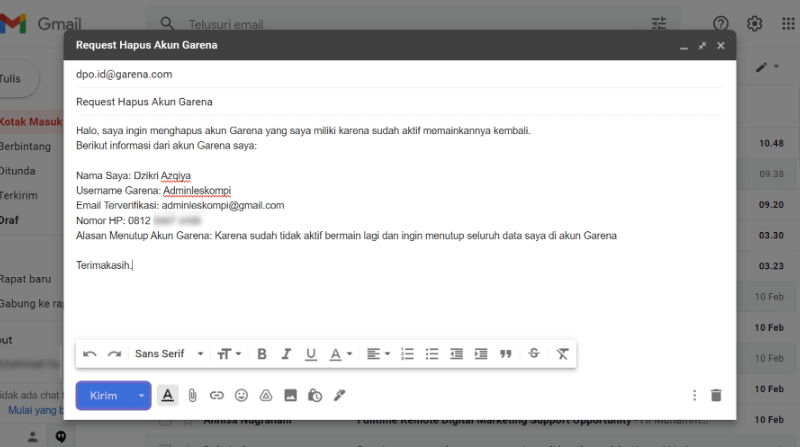The height and width of the screenshot is (447, 800).
Task: Toggle bold formatting
Action: [262, 354]
